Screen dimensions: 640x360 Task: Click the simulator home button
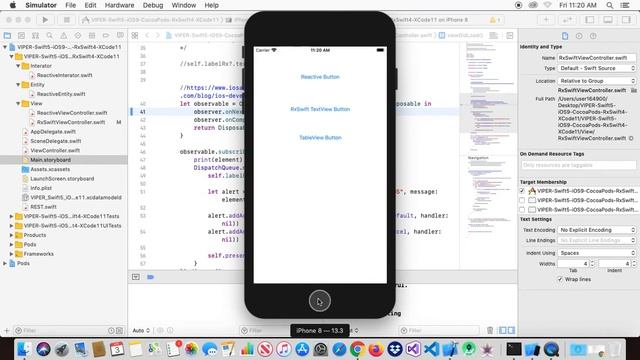point(320,301)
